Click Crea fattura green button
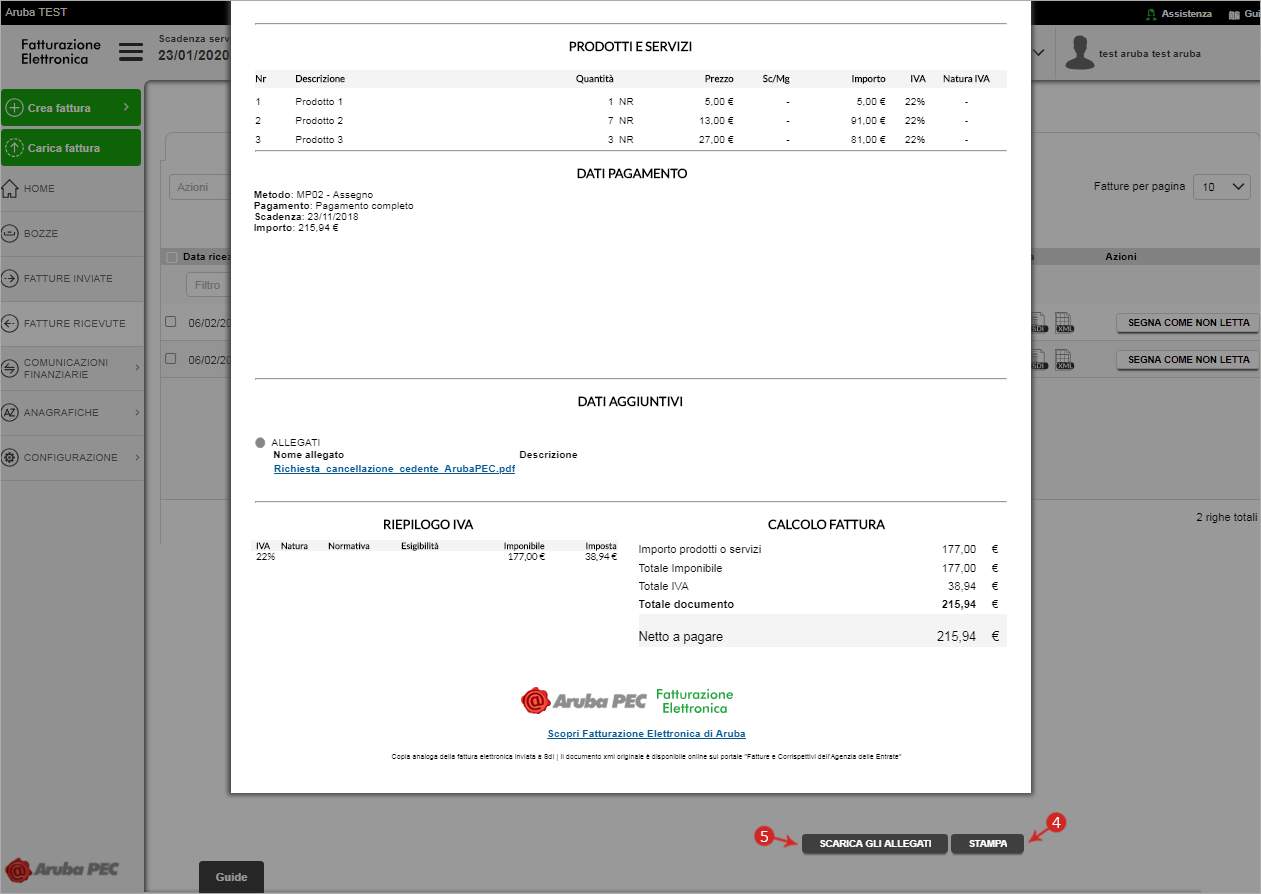1261x894 pixels. click(71, 107)
